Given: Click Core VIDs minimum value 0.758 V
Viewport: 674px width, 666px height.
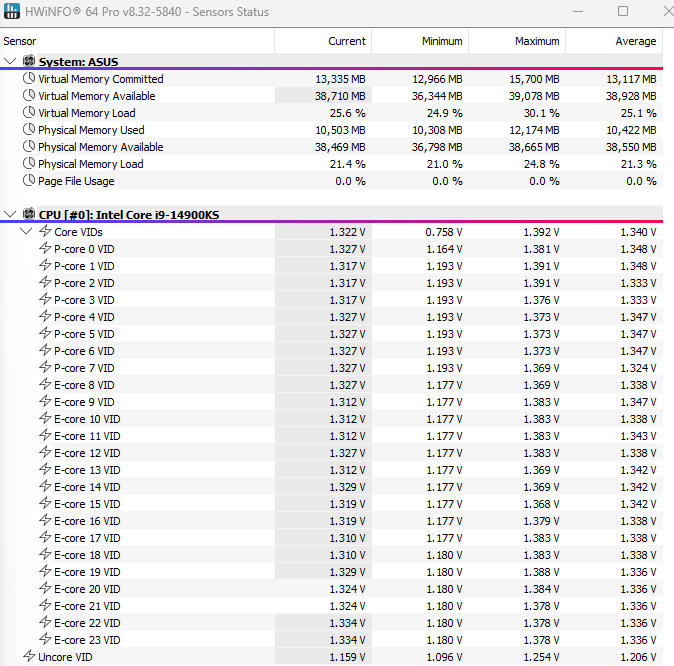Looking at the screenshot, I should click(444, 232).
